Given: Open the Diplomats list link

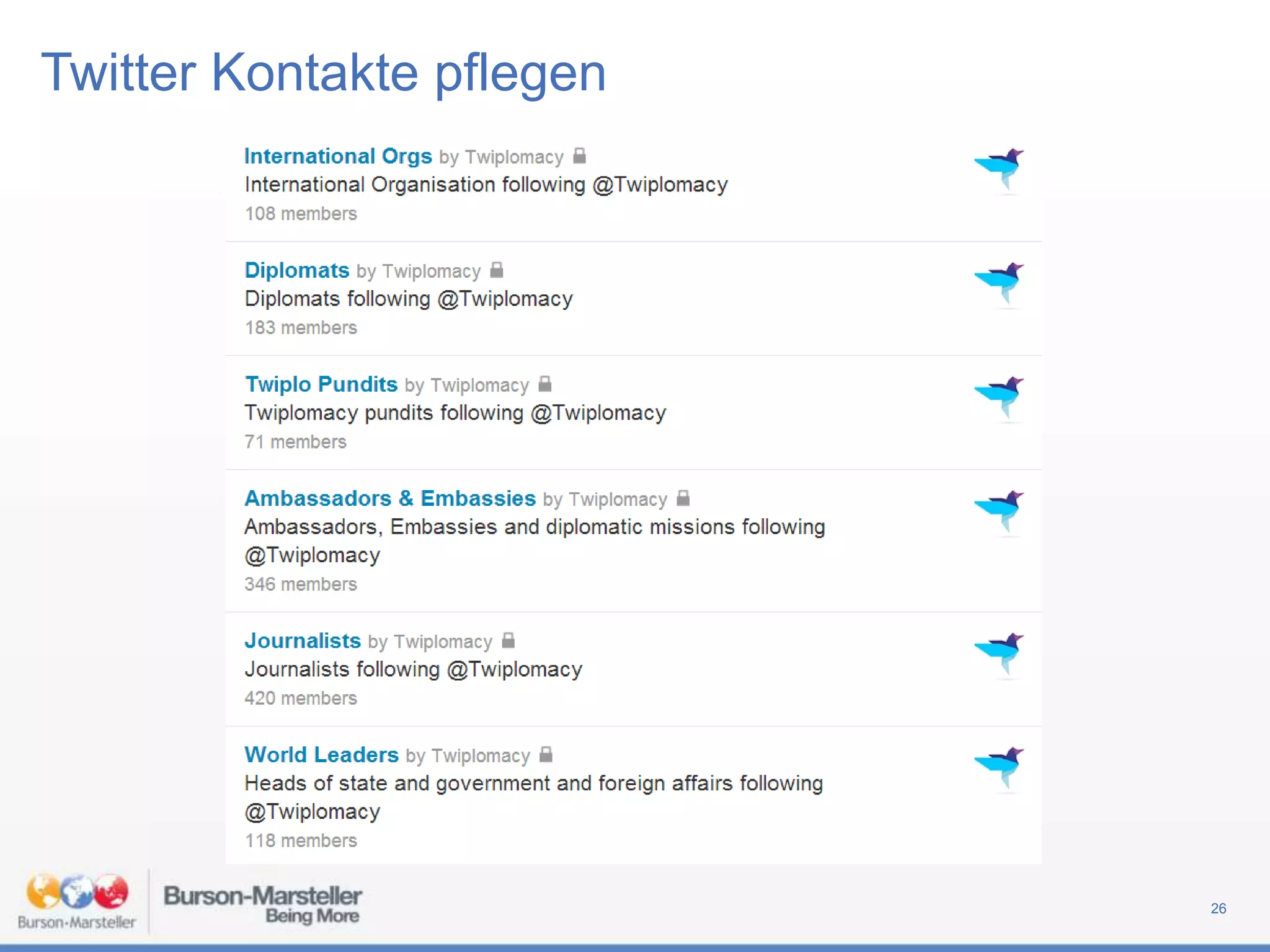Looking at the screenshot, I should (297, 270).
